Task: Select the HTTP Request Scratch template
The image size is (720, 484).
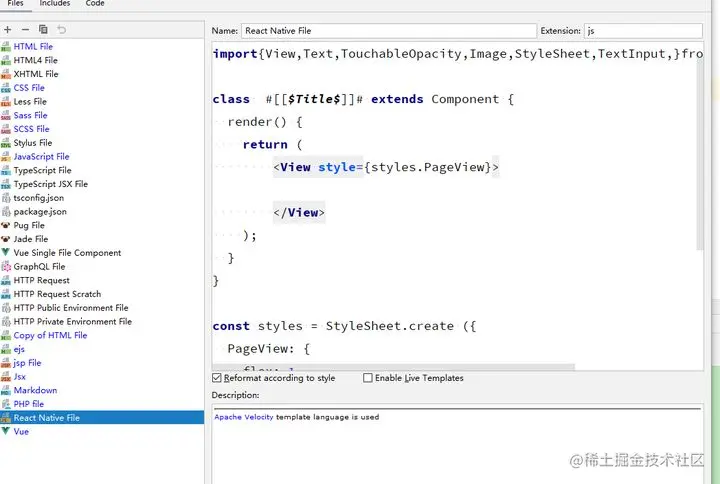Action: pyautogui.click(x=57, y=294)
